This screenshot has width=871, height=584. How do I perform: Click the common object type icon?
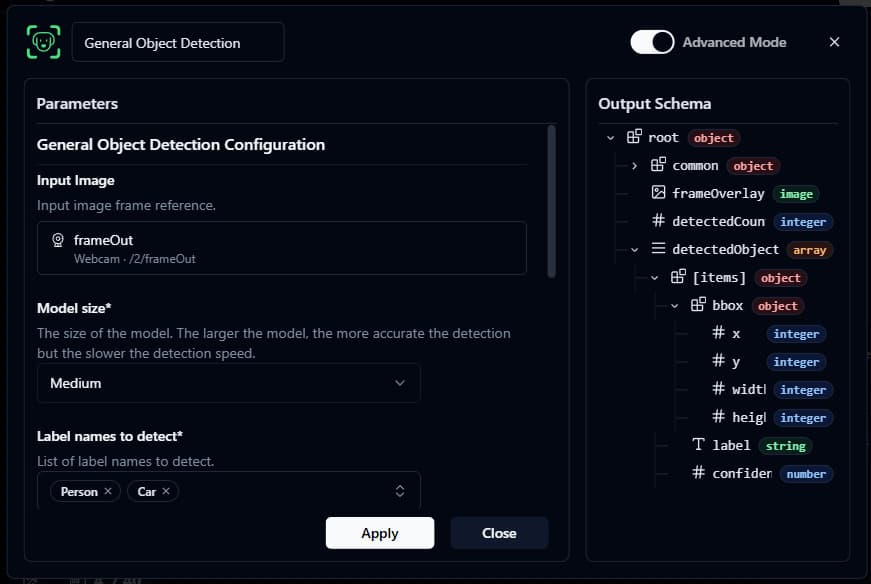658,164
